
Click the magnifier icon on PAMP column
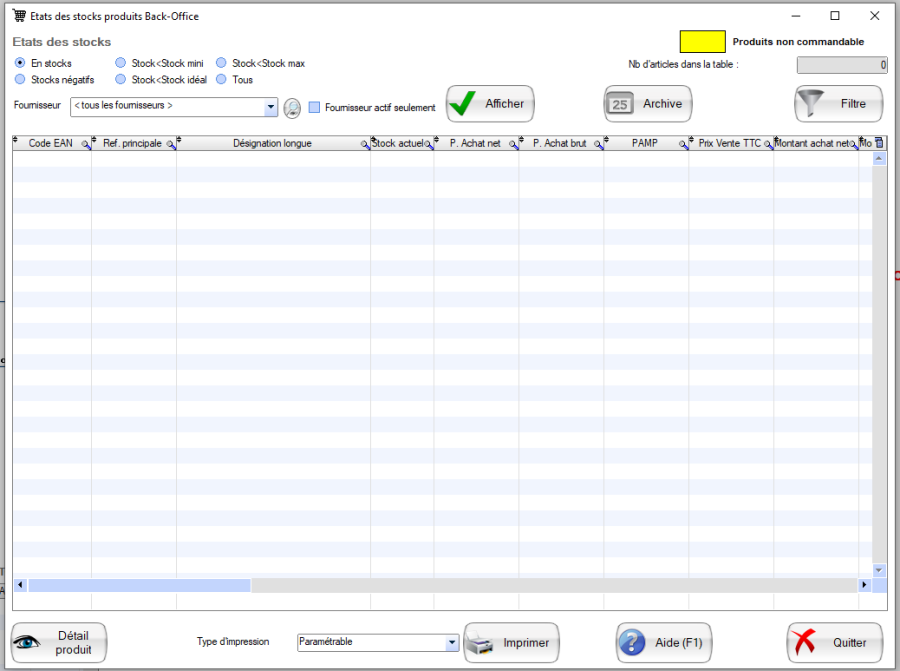[x=682, y=144]
